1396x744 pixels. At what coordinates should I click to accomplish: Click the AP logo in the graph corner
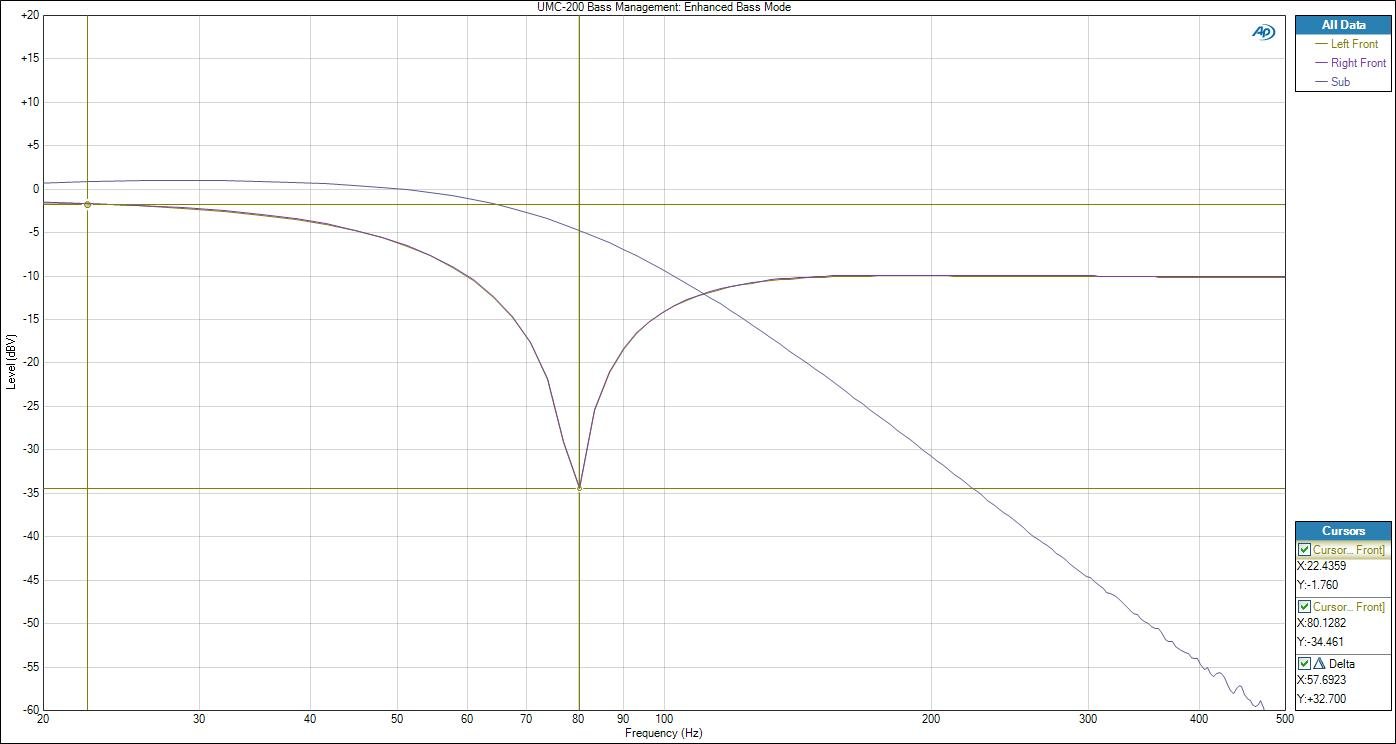[x=1263, y=32]
